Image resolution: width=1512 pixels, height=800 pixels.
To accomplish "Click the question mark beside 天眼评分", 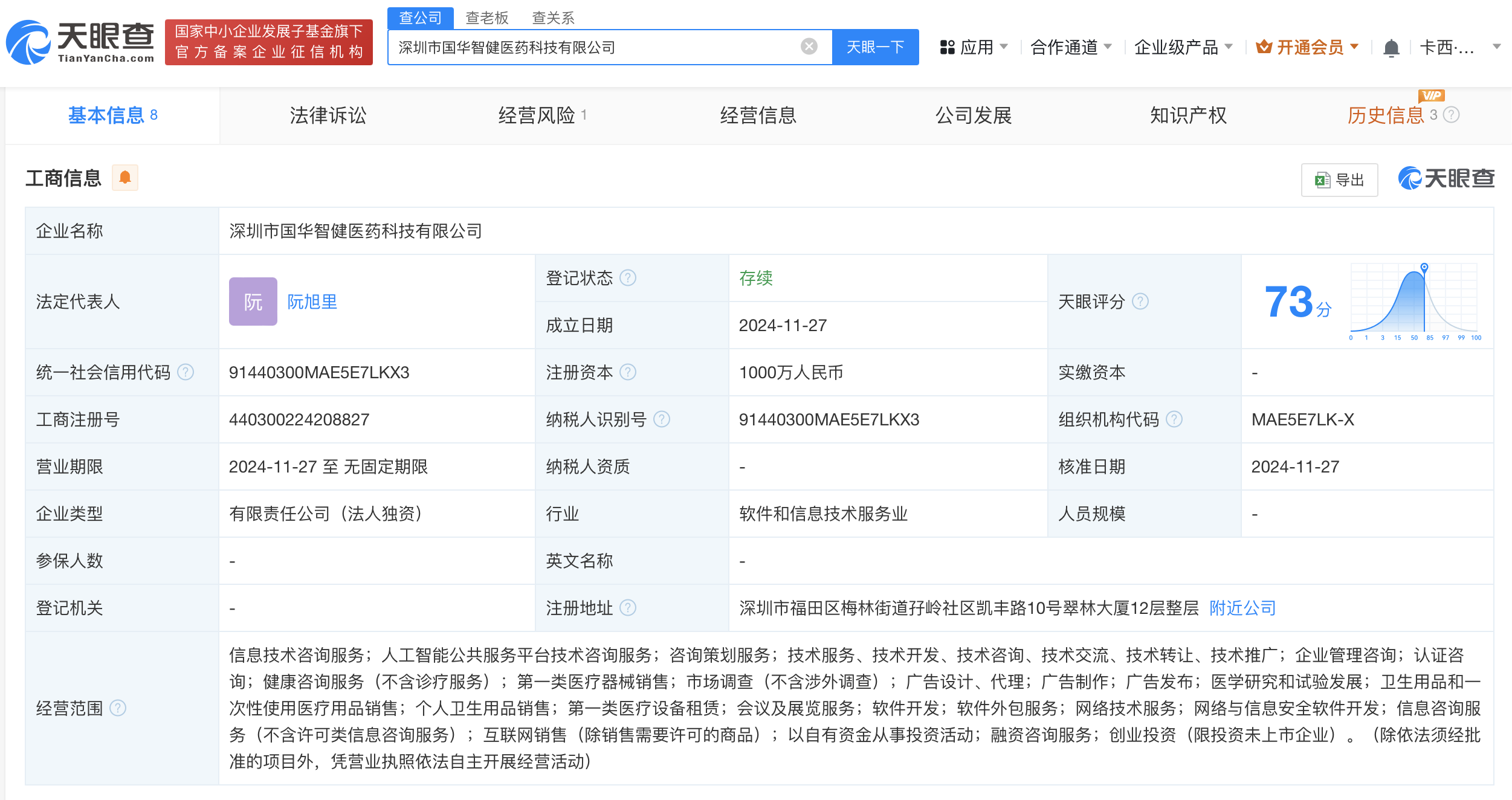I will pyautogui.click(x=1140, y=302).
